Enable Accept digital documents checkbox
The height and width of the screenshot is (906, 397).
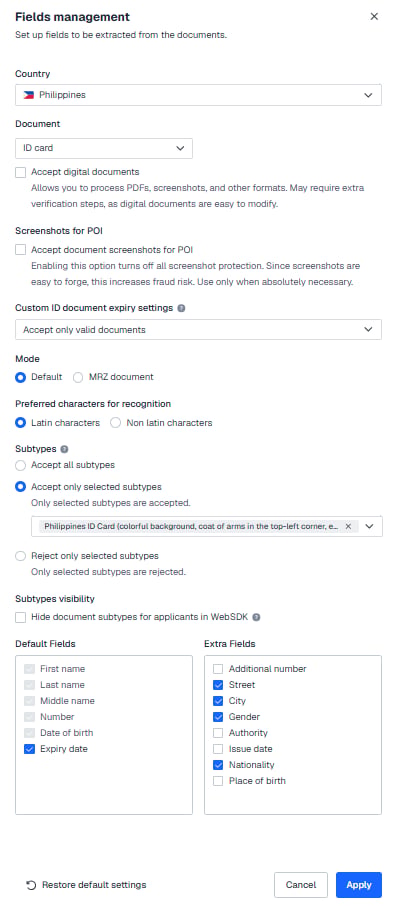21,172
